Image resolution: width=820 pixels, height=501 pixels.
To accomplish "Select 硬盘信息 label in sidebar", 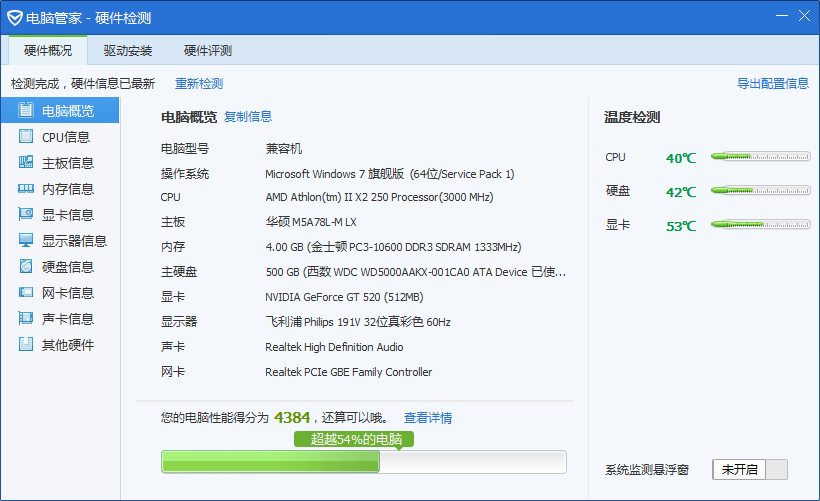I will point(67,267).
